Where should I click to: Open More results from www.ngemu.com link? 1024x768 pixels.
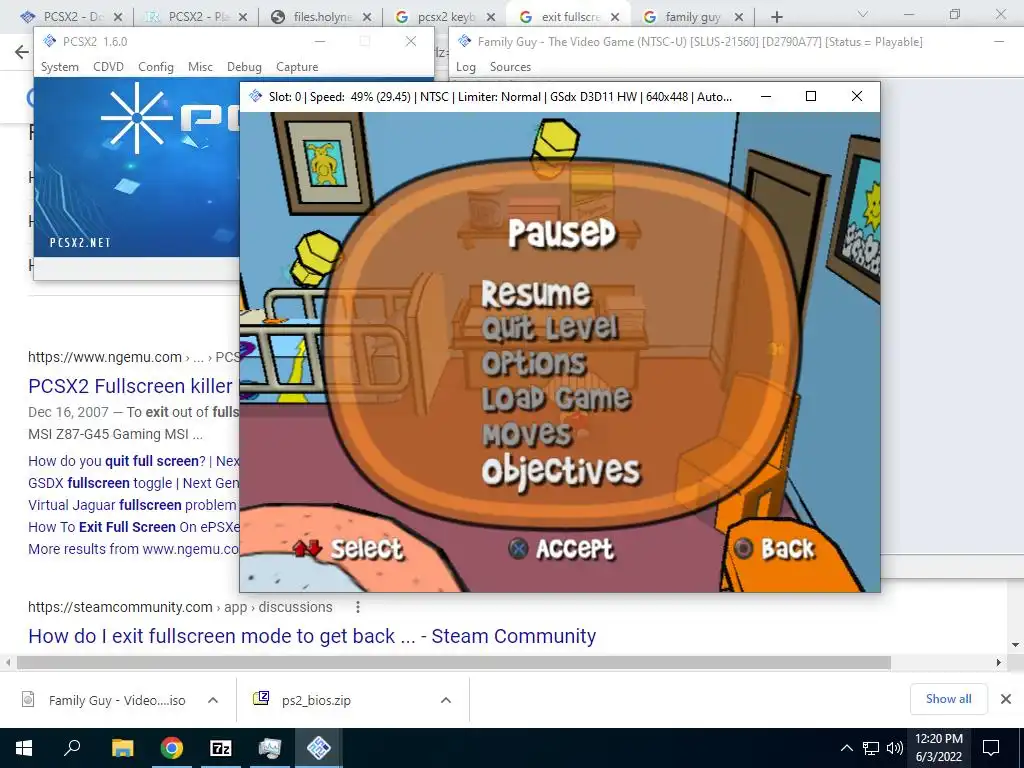coord(133,549)
